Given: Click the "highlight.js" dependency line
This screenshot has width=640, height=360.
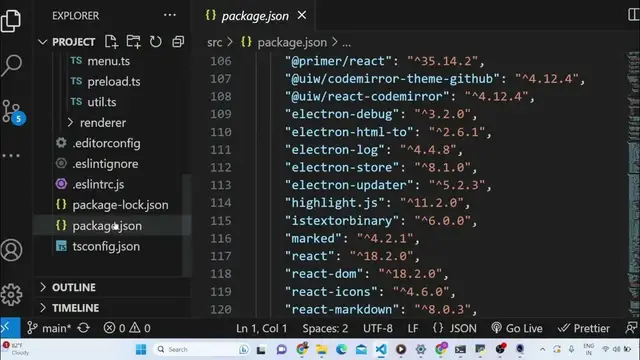Looking at the screenshot, I should tap(378, 203).
